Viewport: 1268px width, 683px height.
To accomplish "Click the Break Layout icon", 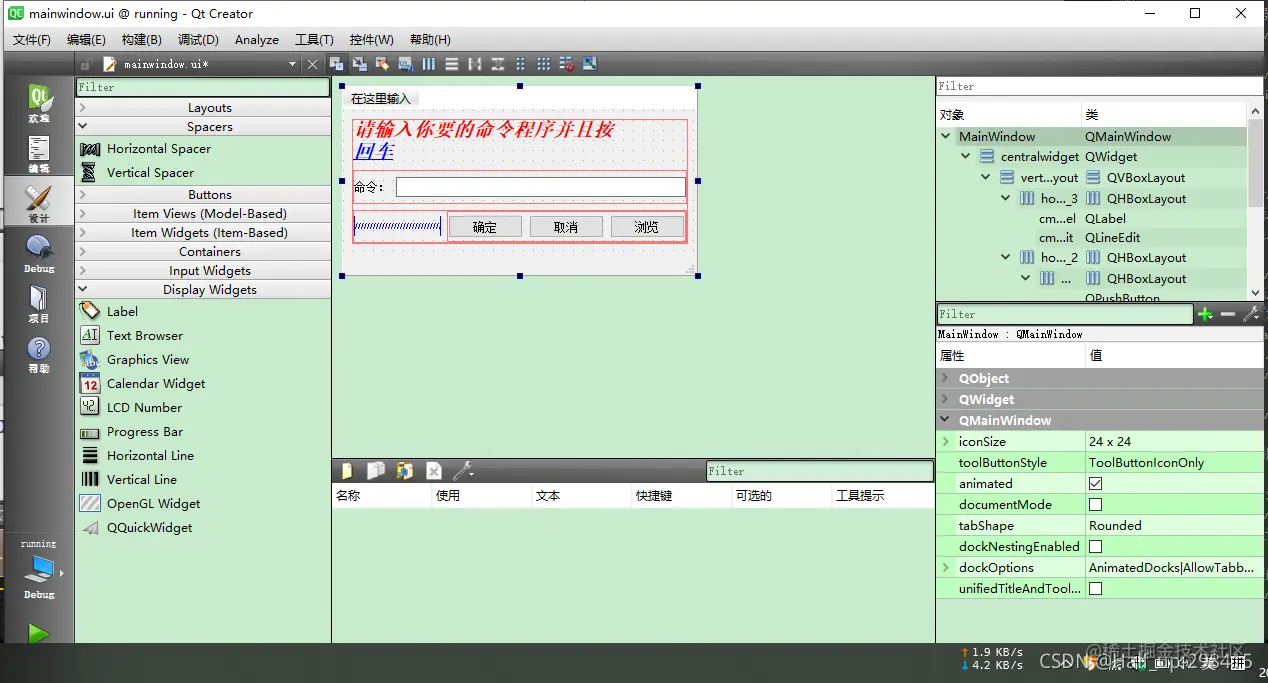I will [567, 64].
